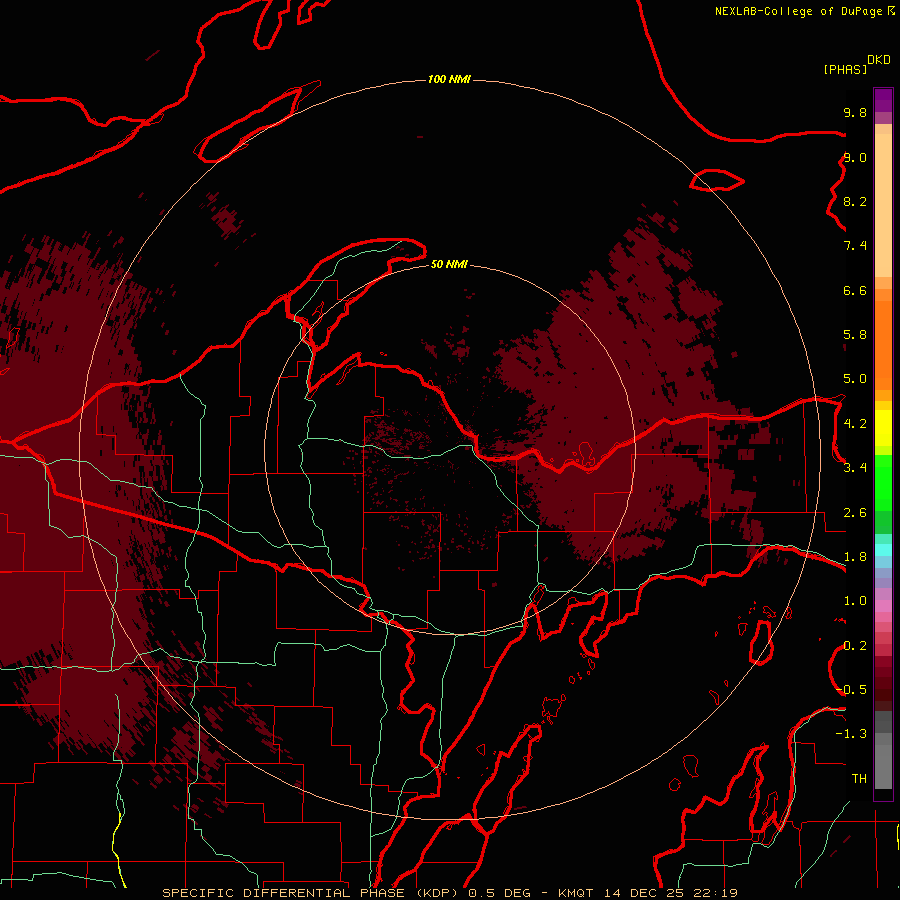Click the 2.6 legend value
Image resolution: width=900 pixels, height=900 pixels.
[x=855, y=513]
